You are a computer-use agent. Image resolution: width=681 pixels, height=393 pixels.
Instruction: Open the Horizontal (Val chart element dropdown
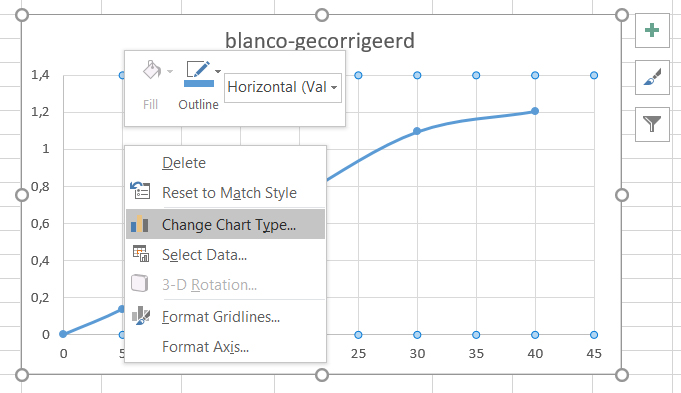(283, 87)
